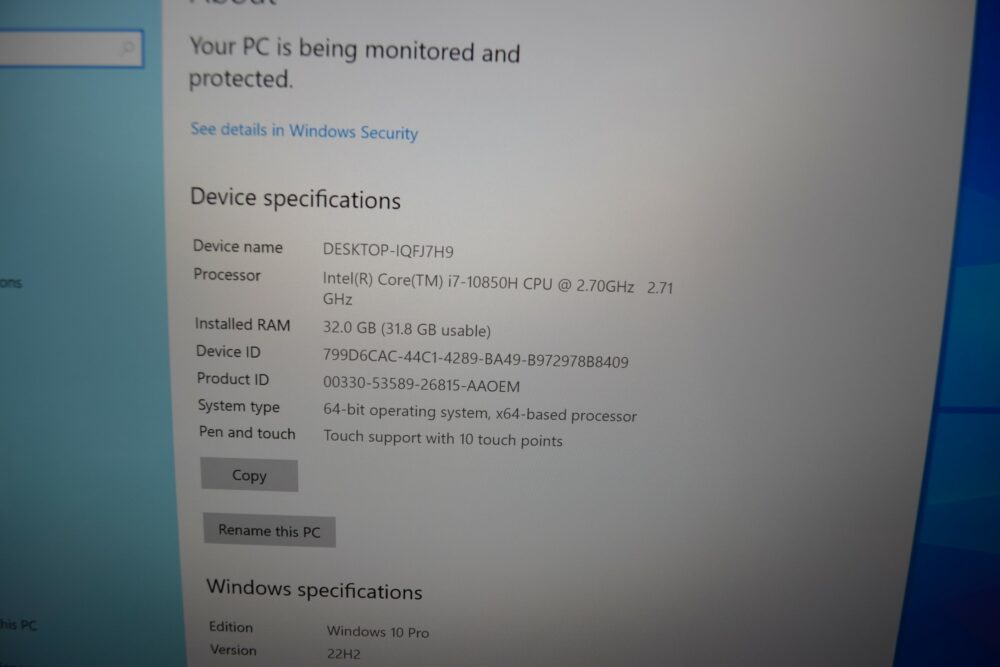Viewport: 1000px width, 667px height.
Task: Open See details in Windows Security link
Action: coord(304,131)
